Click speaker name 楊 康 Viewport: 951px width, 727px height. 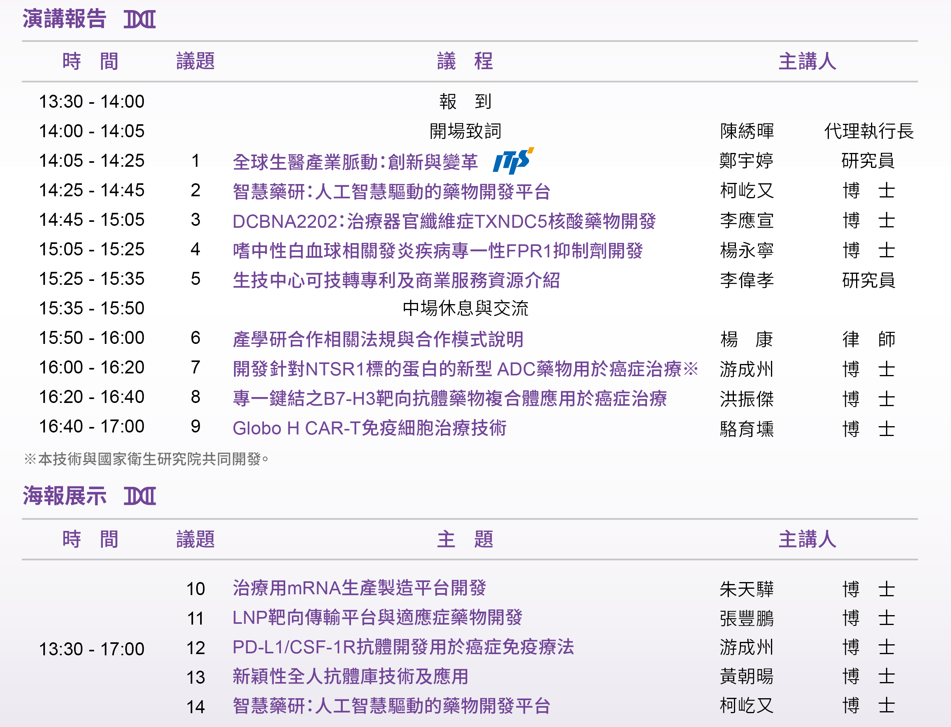point(747,339)
